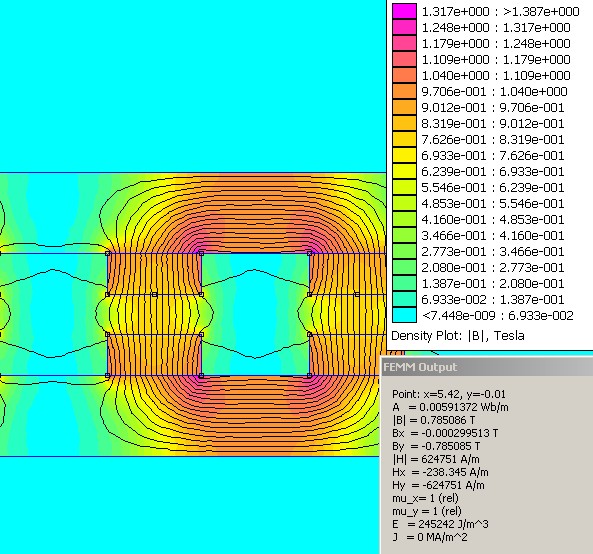Click the swatch for range 7.626e-001 : 8.319e-001

click(404, 139)
